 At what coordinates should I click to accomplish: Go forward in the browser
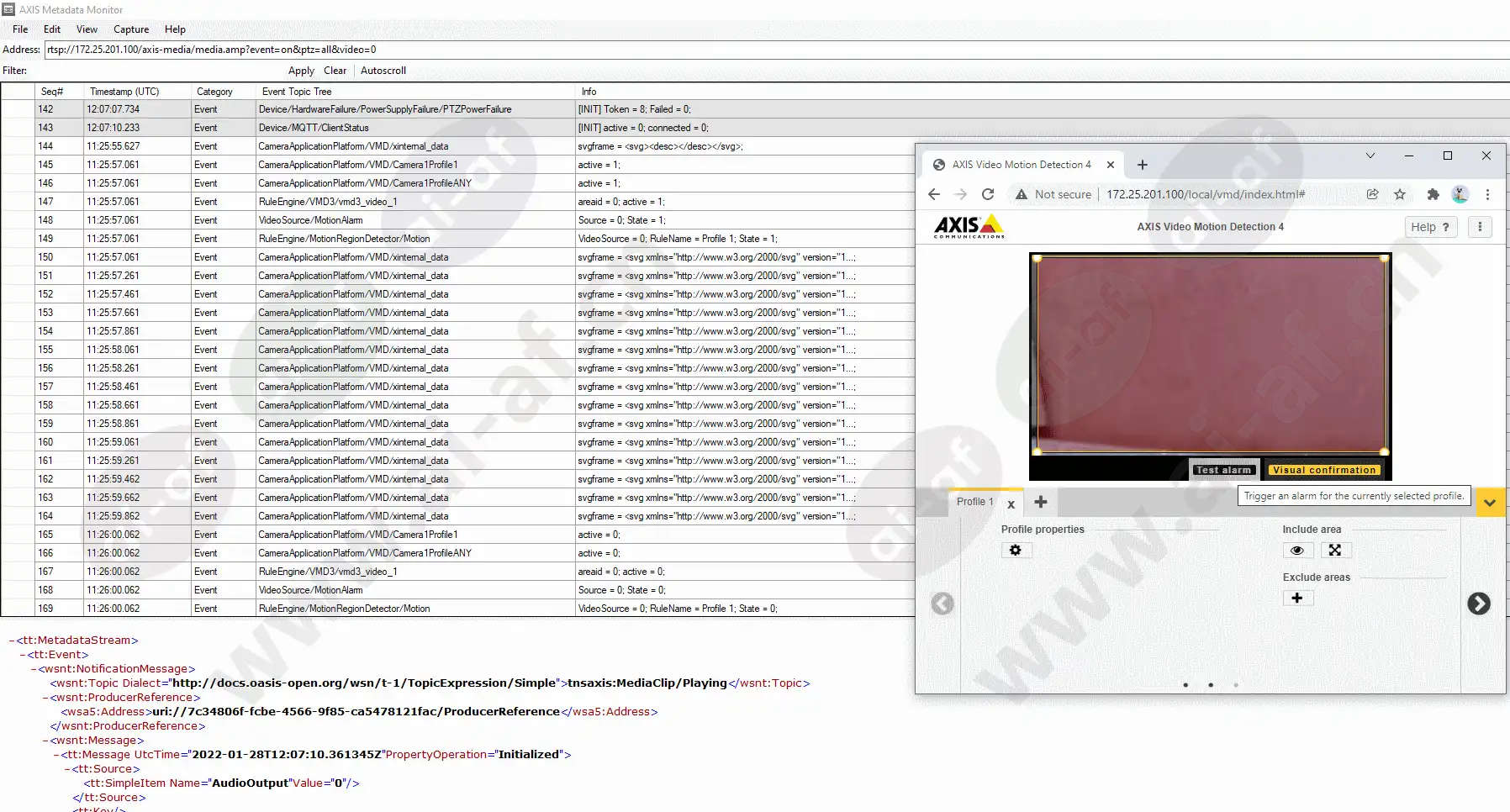961,194
